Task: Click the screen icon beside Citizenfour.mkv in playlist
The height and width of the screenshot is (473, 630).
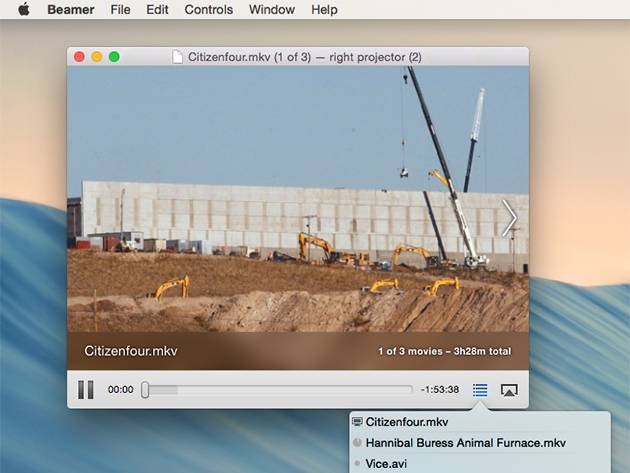Action: (x=358, y=422)
